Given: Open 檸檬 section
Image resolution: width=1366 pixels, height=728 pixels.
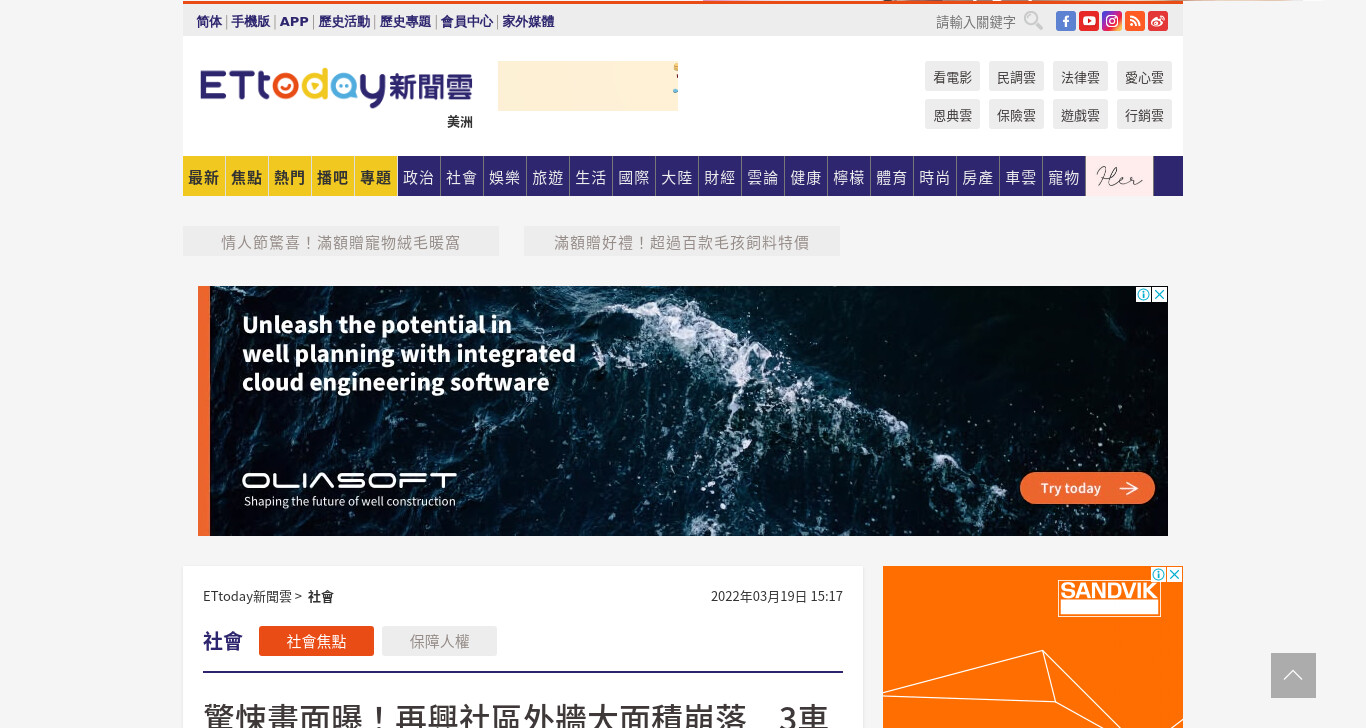Looking at the screenshot, I should pyautogui.click(x=849, y=176).
